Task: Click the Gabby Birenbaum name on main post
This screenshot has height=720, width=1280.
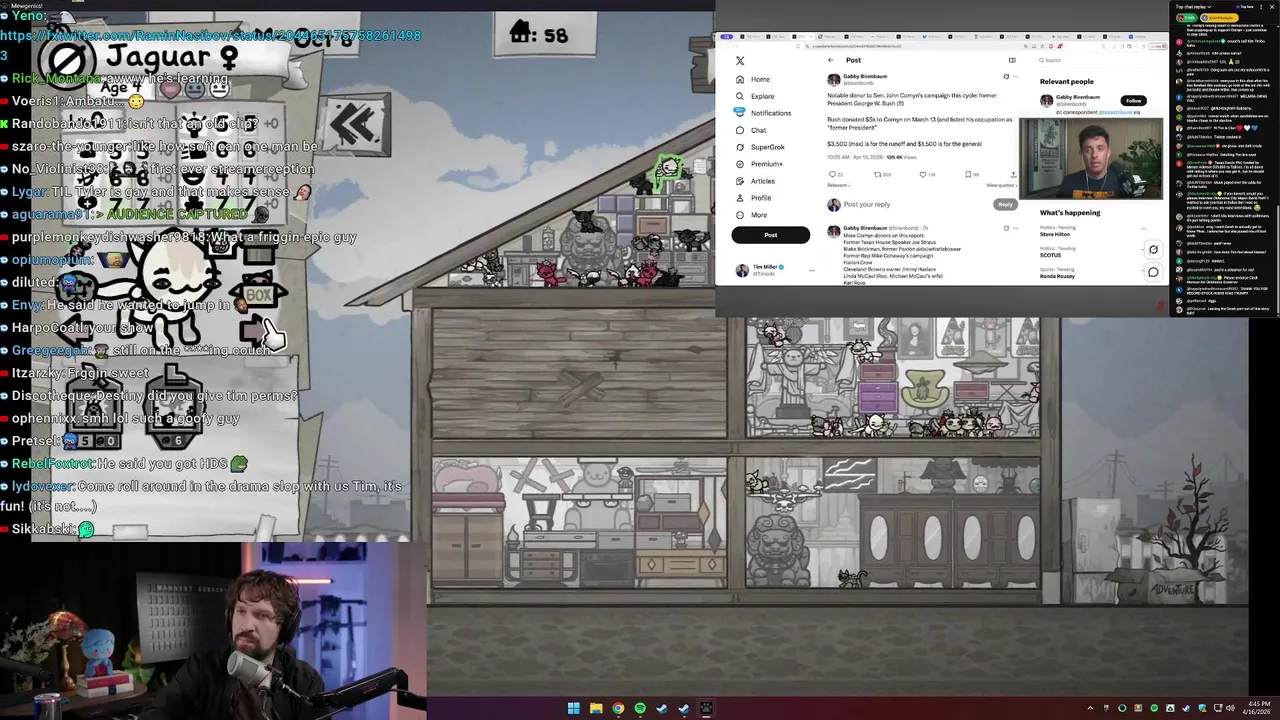Action: point(865,76)
